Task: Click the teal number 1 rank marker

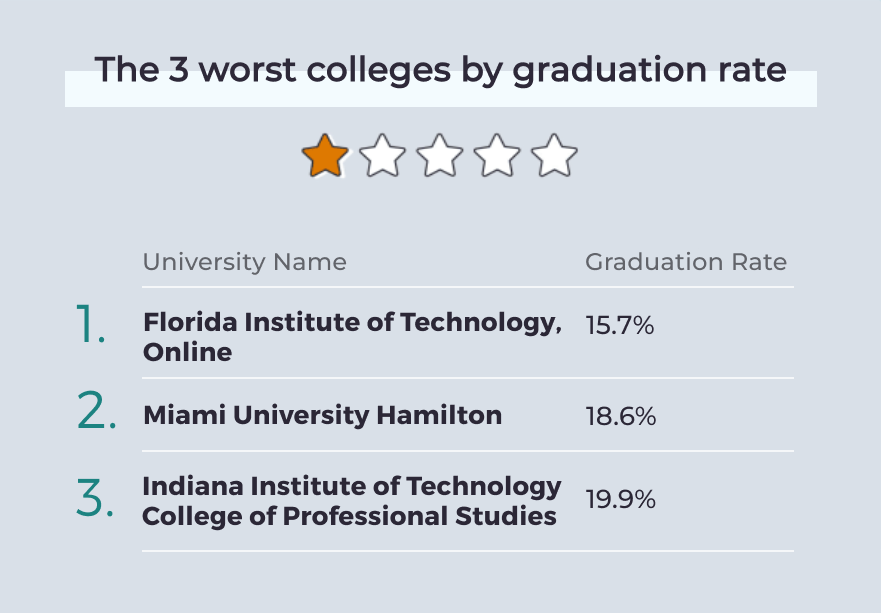Action: click(x=90, y=324)
